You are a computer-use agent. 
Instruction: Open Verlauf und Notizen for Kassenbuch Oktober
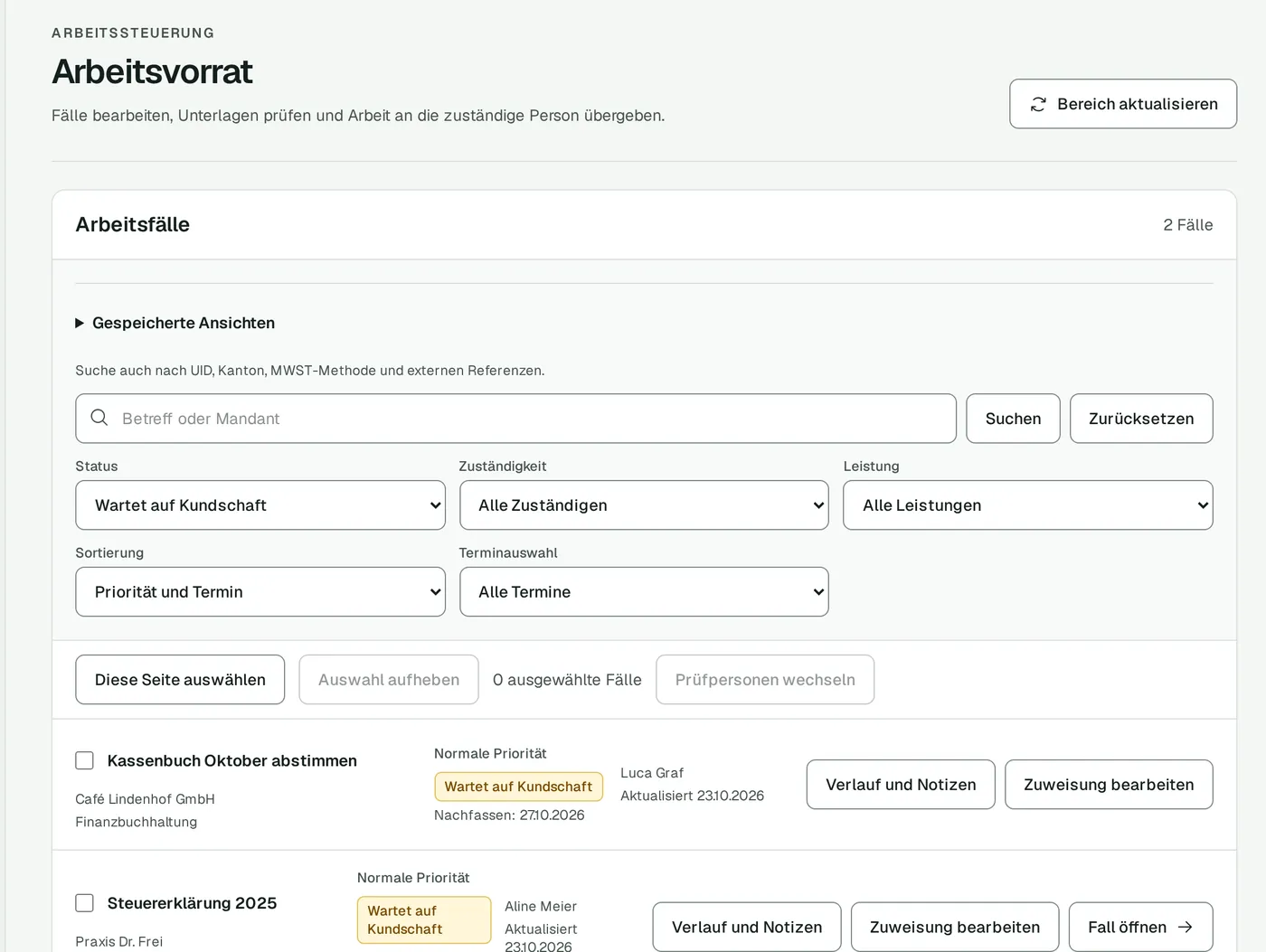tap(901, 785)
